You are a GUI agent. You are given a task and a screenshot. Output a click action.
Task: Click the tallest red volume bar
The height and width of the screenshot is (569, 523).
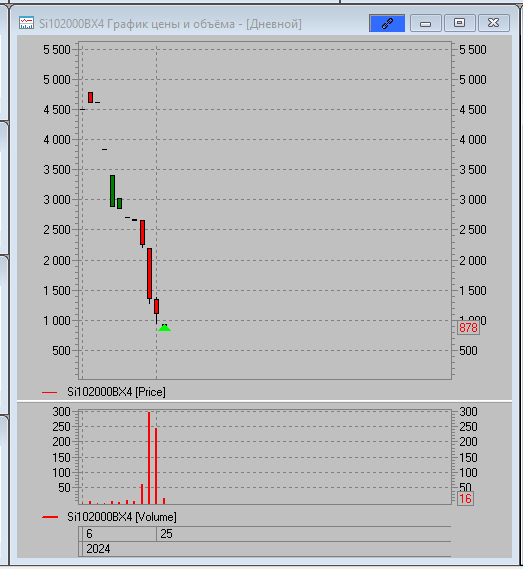149,458
